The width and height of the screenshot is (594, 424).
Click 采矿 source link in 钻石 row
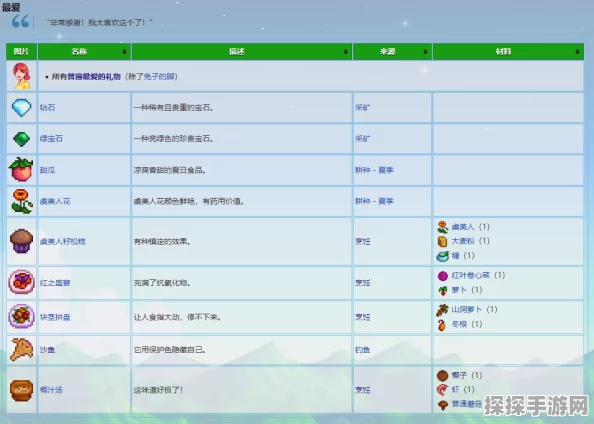pos(363,108)
